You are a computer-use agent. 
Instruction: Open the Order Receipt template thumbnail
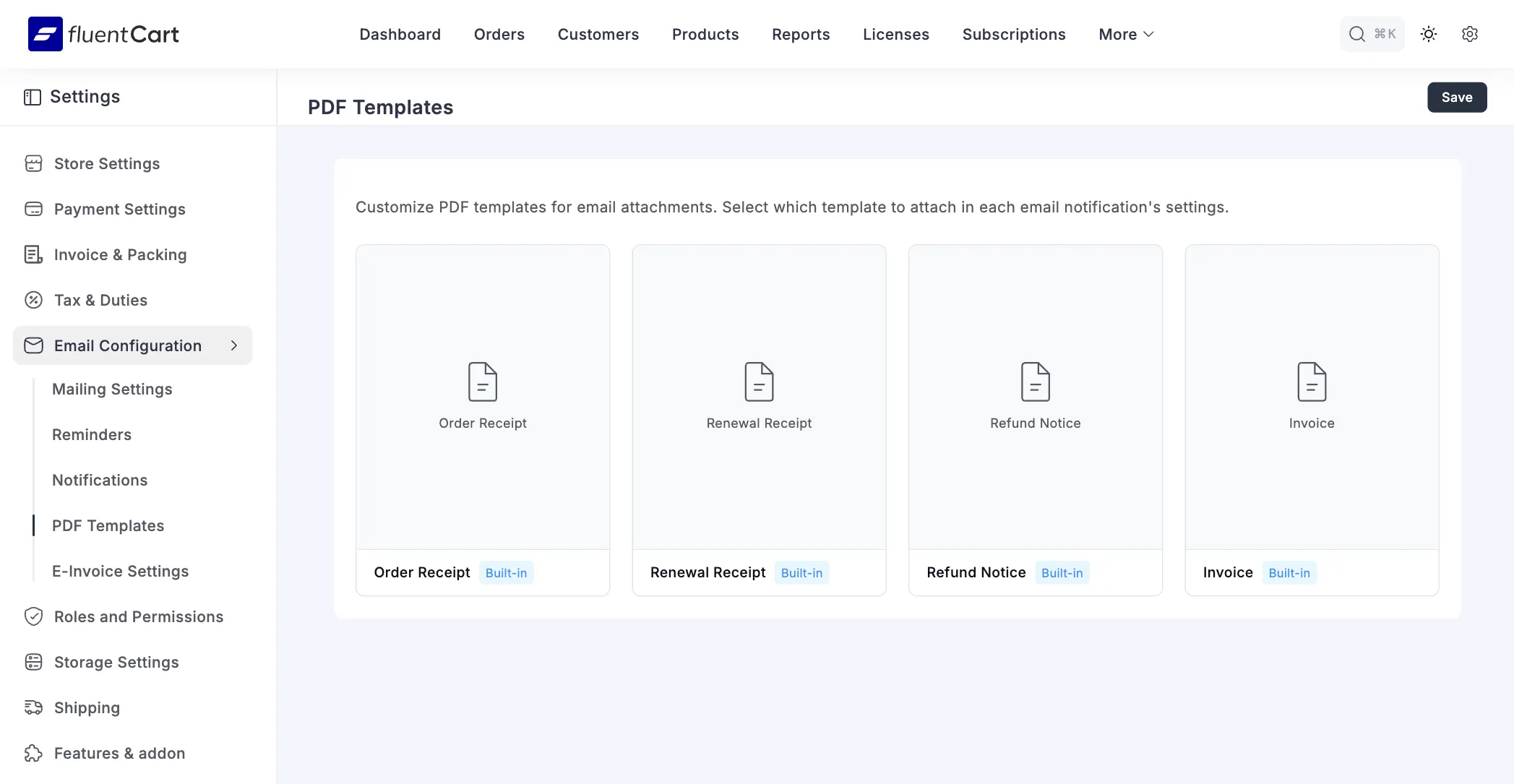(x=483, y=396)
